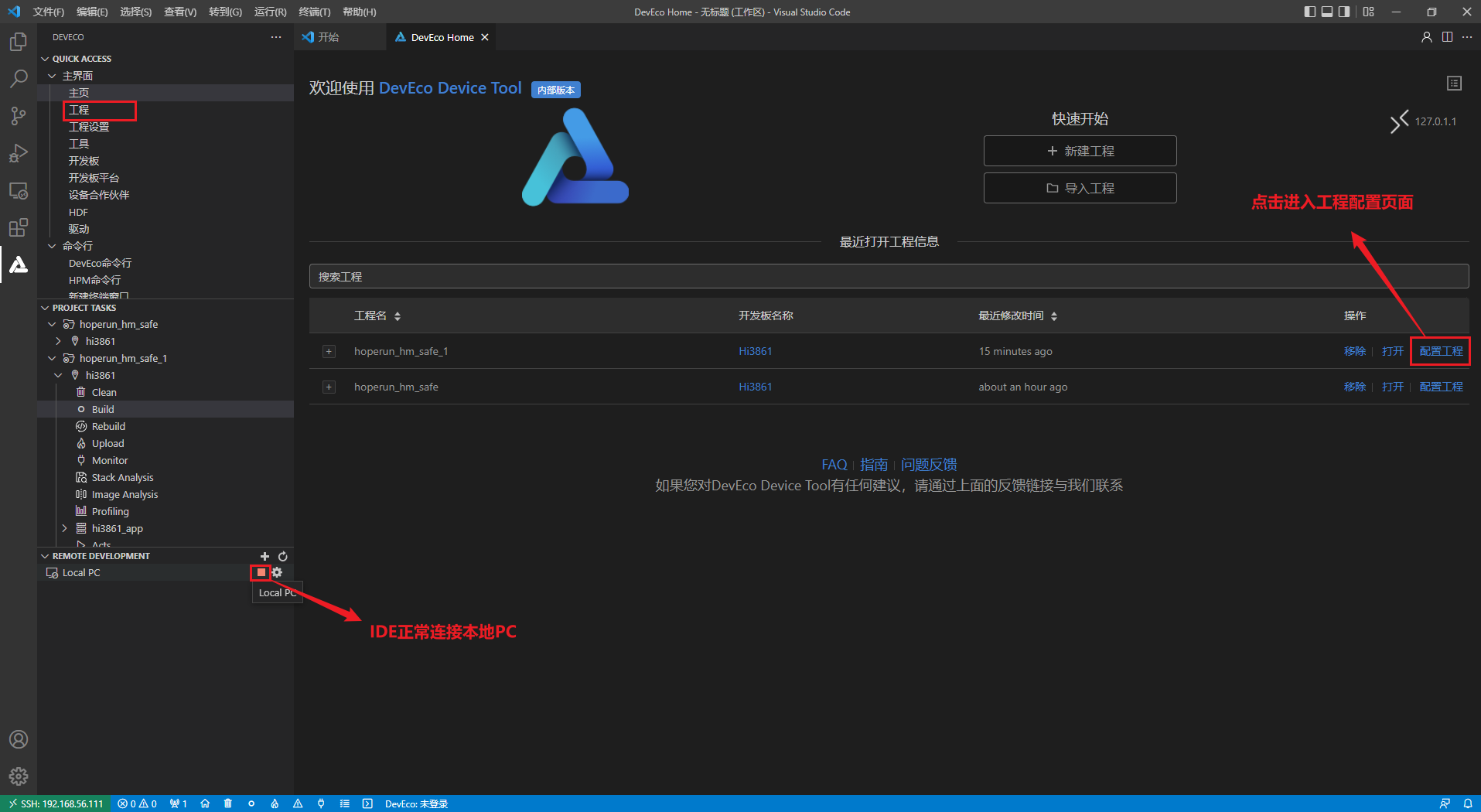Click 移除 for hoperun_hm_safe_1
Viewport: 1481px width, 812px height.
click(1354, 351)
